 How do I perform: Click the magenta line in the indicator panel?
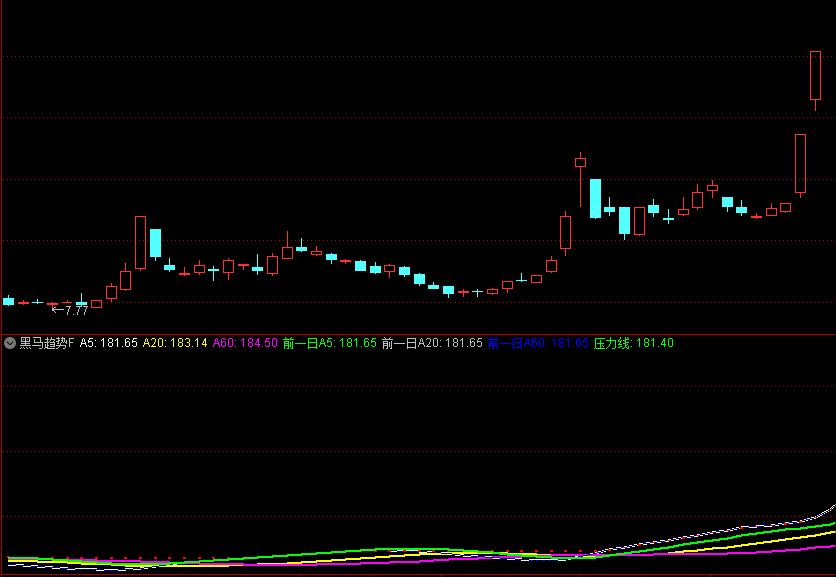[x=700, y=554]
